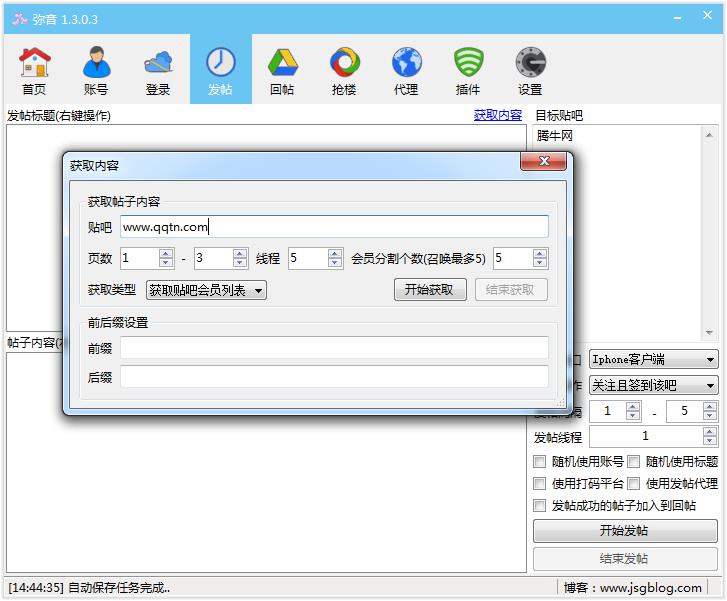Open the 代理 proxy globe icon
Image resolution: width=727 pixels, height=601 pixels.
point(406,70)
